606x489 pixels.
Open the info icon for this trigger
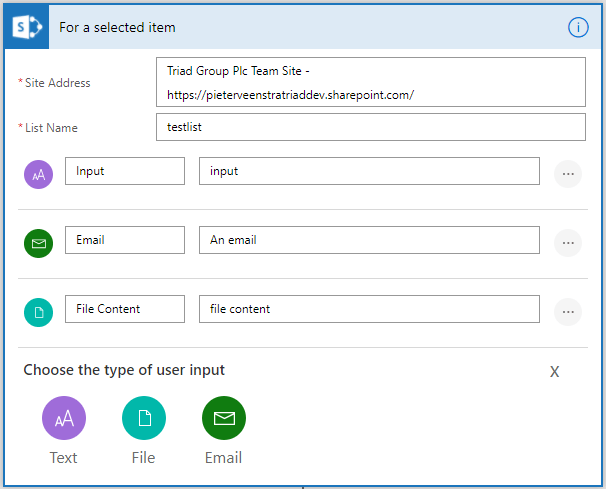click(578, 27)
